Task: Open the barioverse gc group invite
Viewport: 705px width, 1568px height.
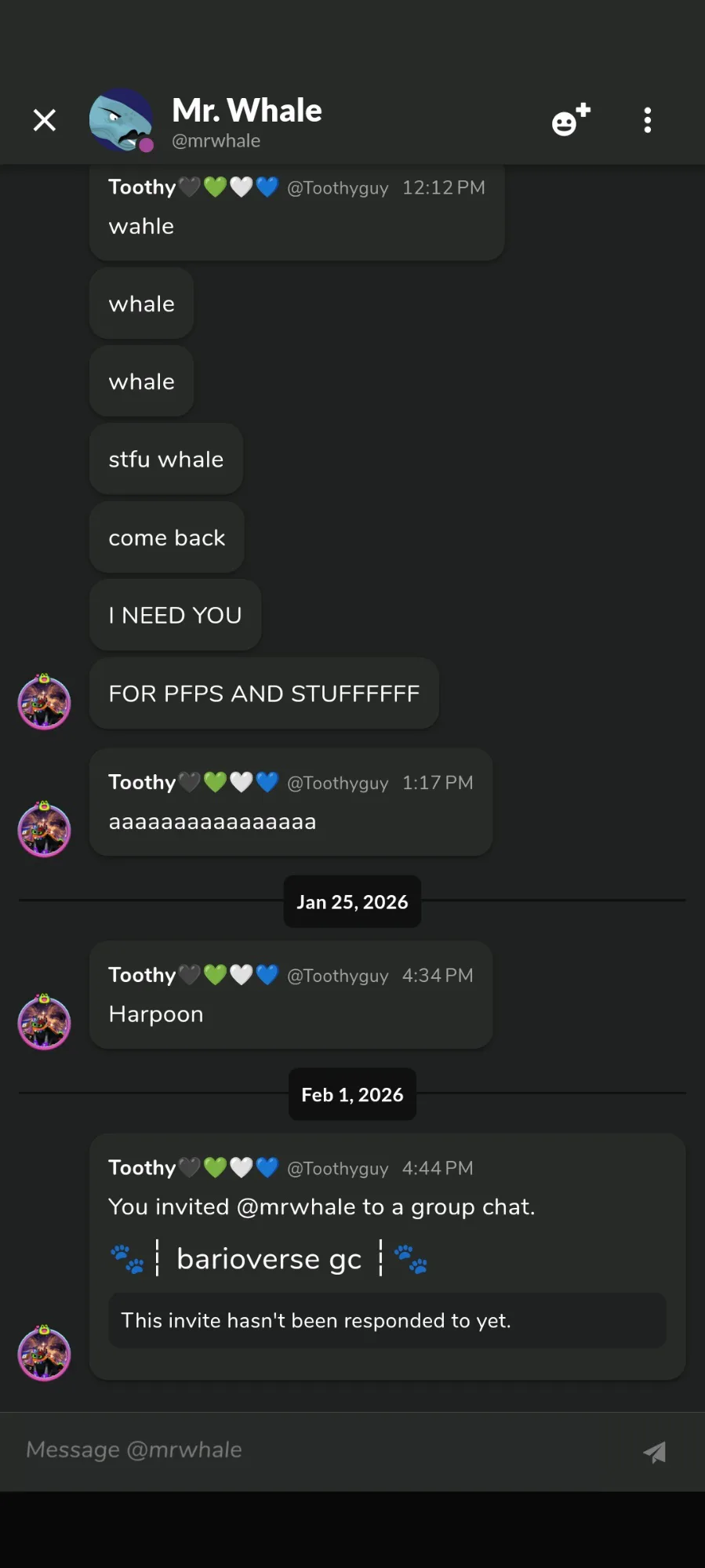Action: tap(269, 1259)
